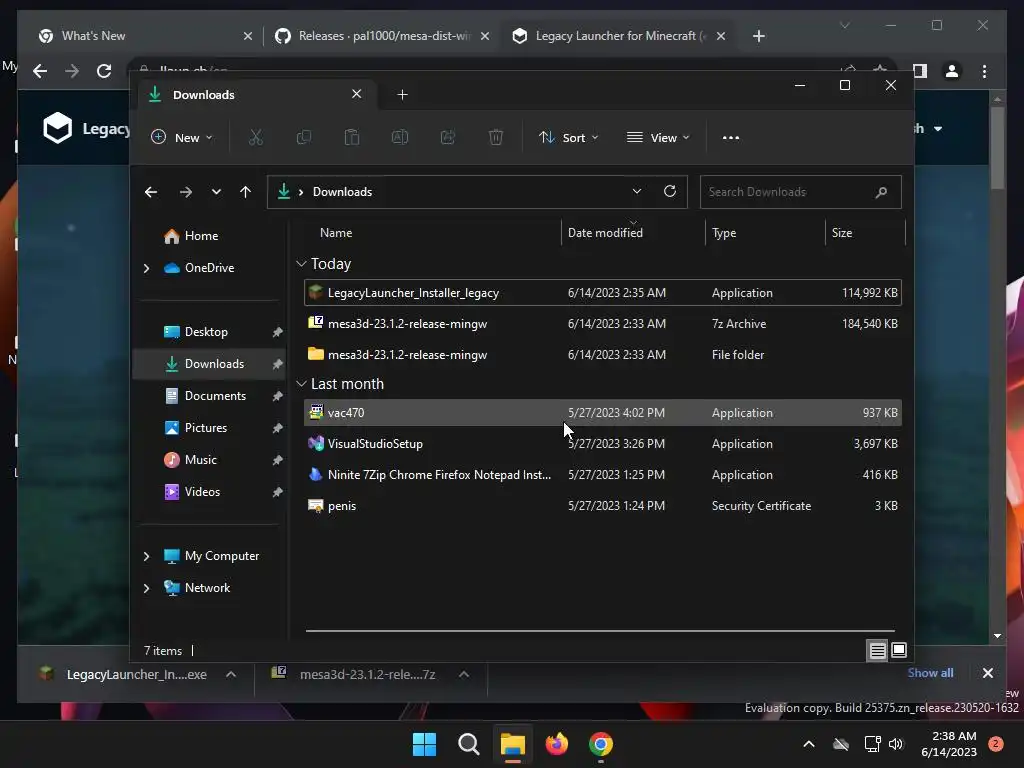Select VisualStudioSetup application file

coord(603,444)
